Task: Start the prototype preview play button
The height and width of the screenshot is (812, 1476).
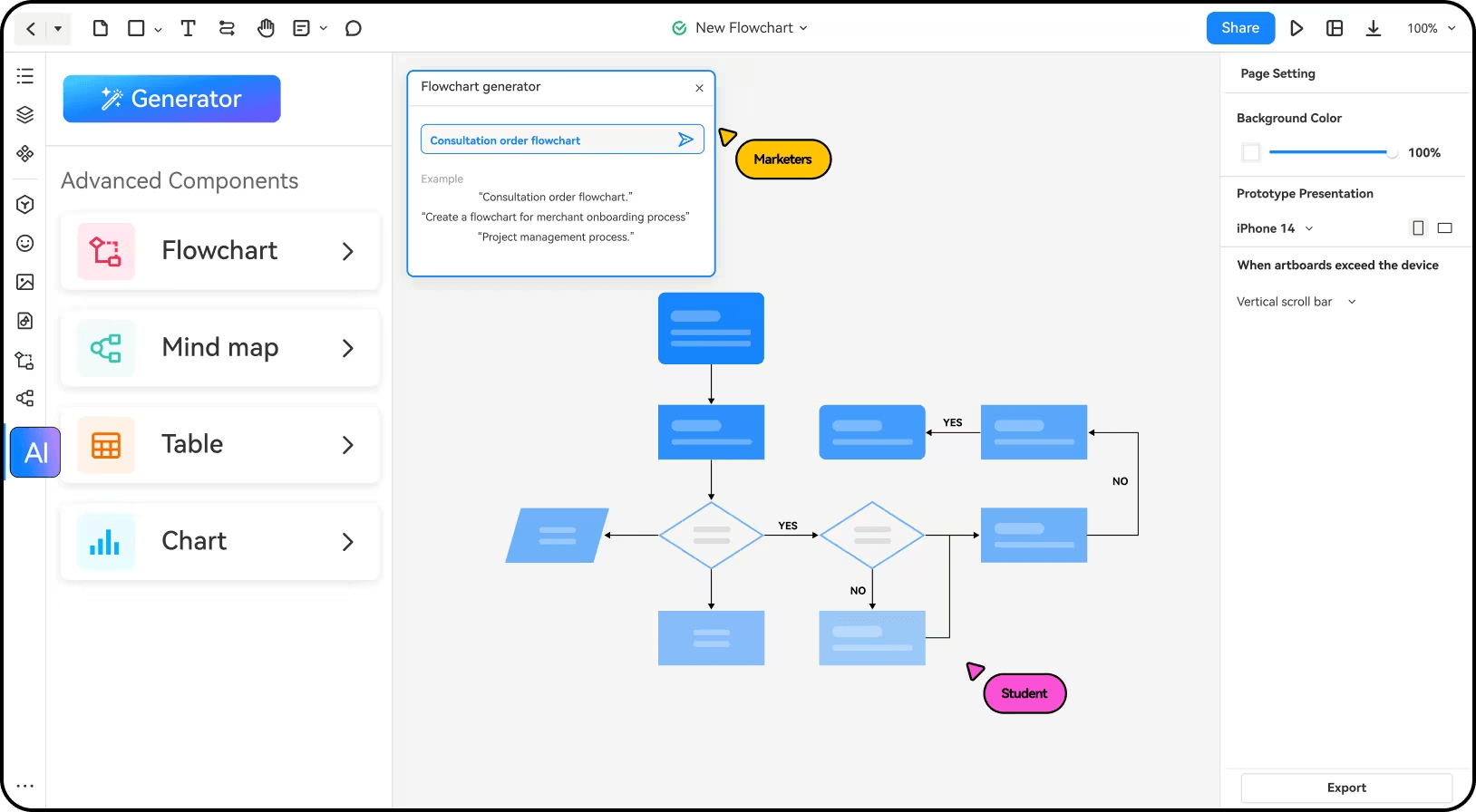Action: click(1296, 28)
